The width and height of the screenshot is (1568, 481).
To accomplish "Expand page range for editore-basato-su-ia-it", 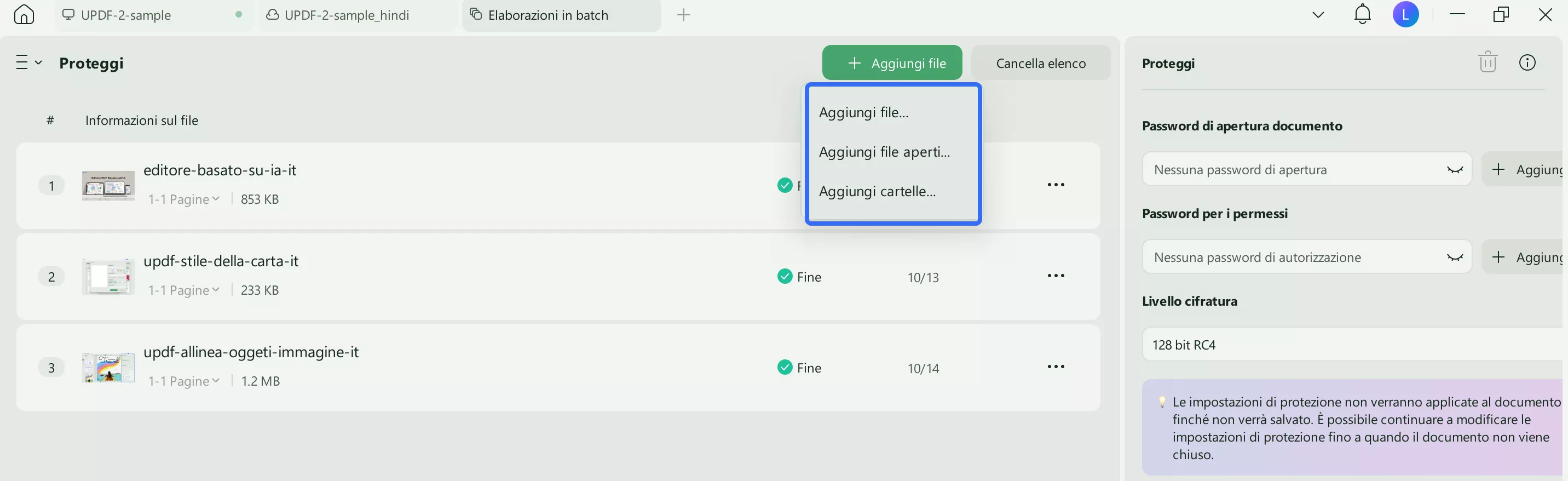I will (184, 199).
